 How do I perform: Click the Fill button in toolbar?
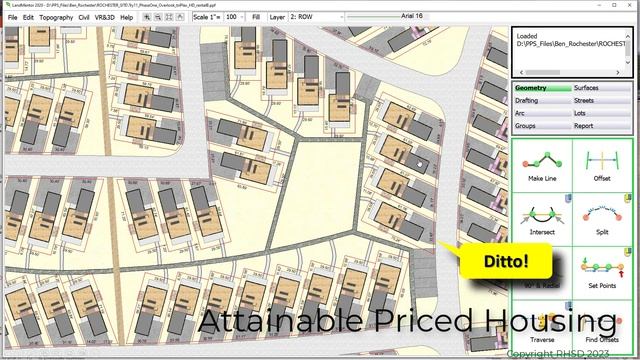click(256, 17)
